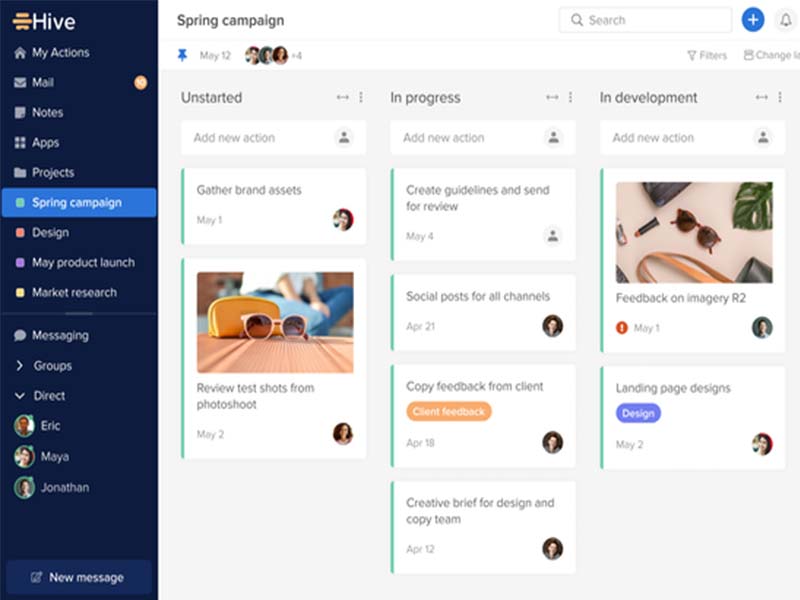Click the pin icon next to May 12
Screen dimensions: 800x600
coord(181,55)
